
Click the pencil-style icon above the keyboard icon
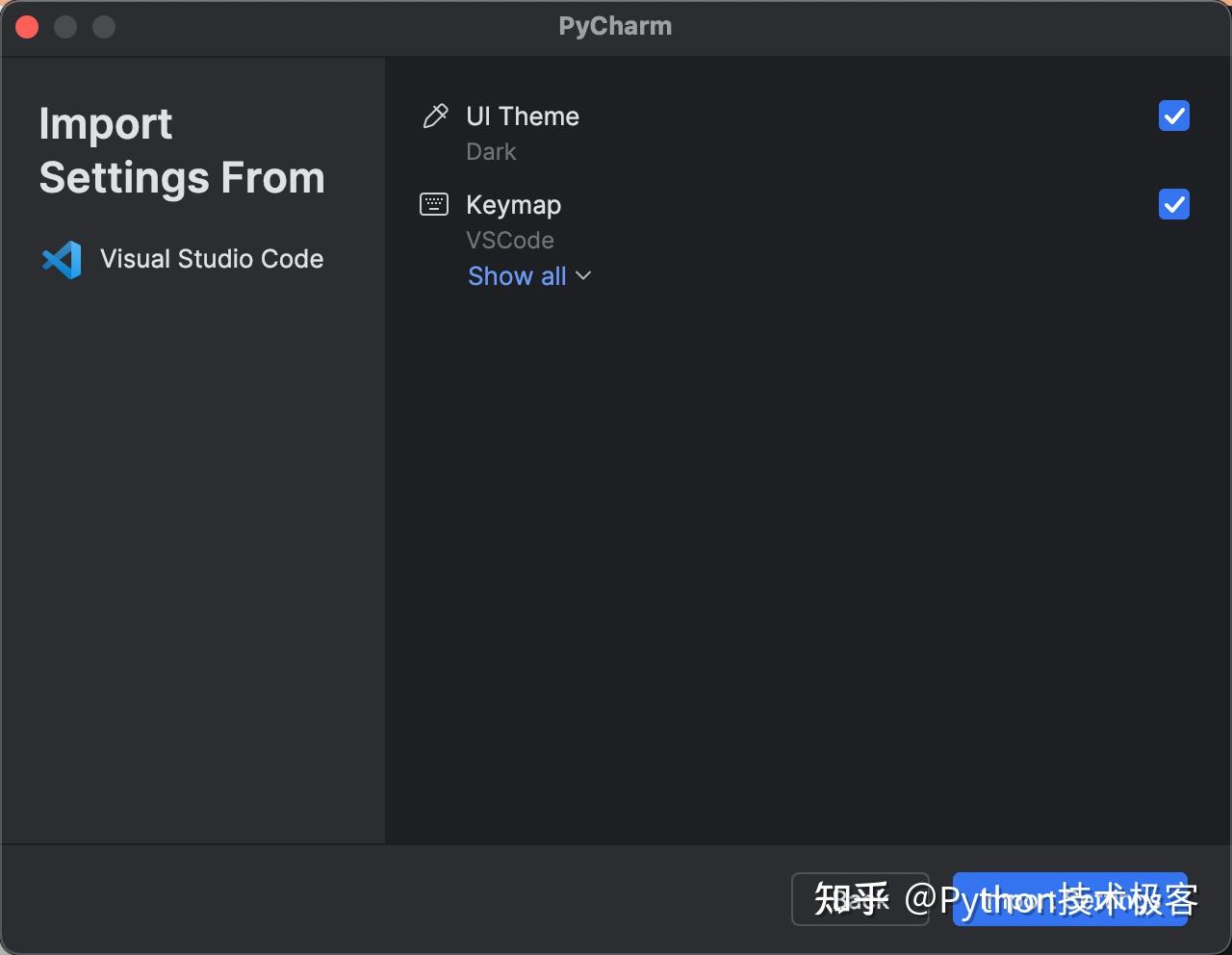[x=435, y=115]
